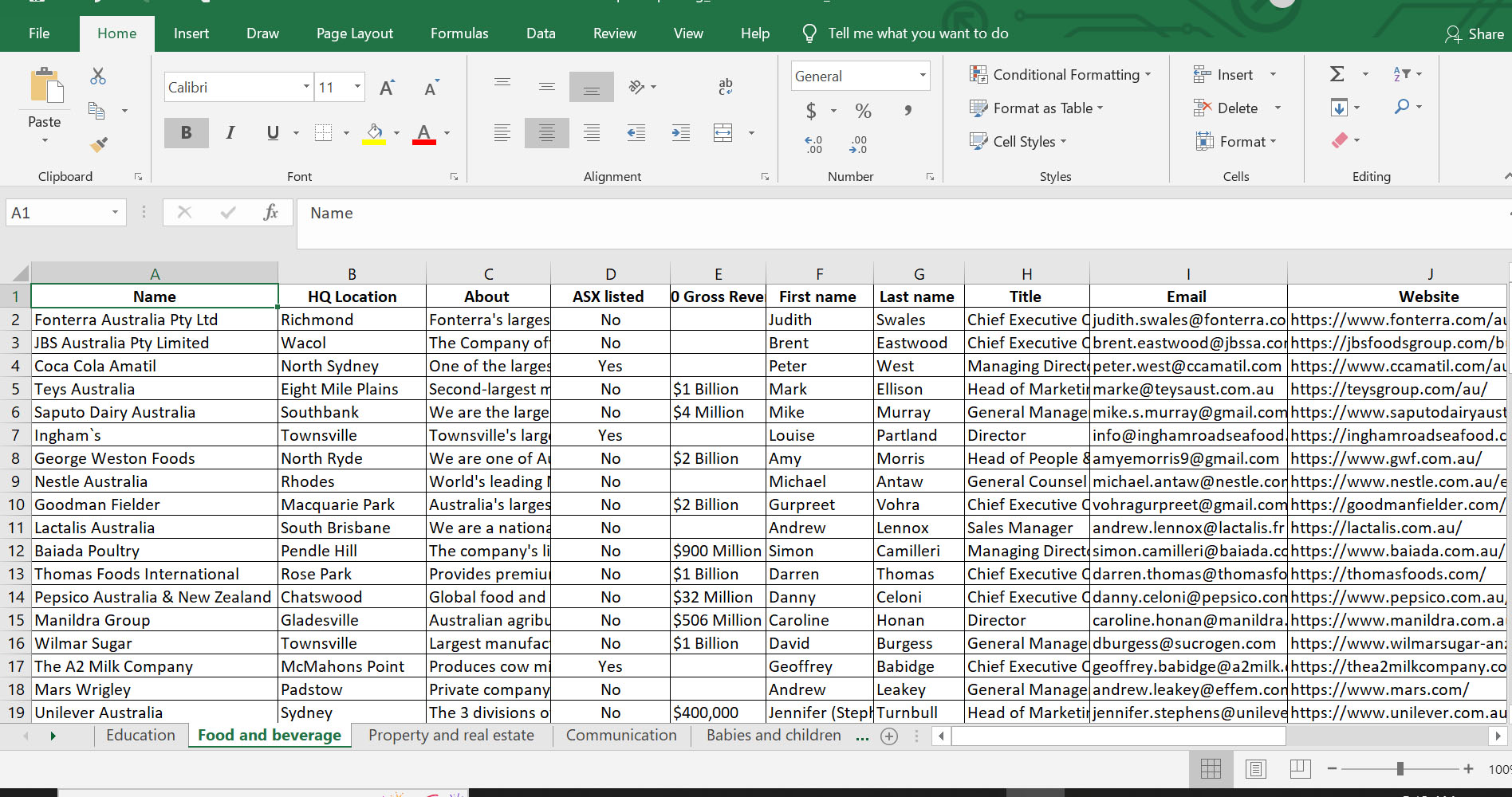Click the Share button

click(x=1475, y=34)
